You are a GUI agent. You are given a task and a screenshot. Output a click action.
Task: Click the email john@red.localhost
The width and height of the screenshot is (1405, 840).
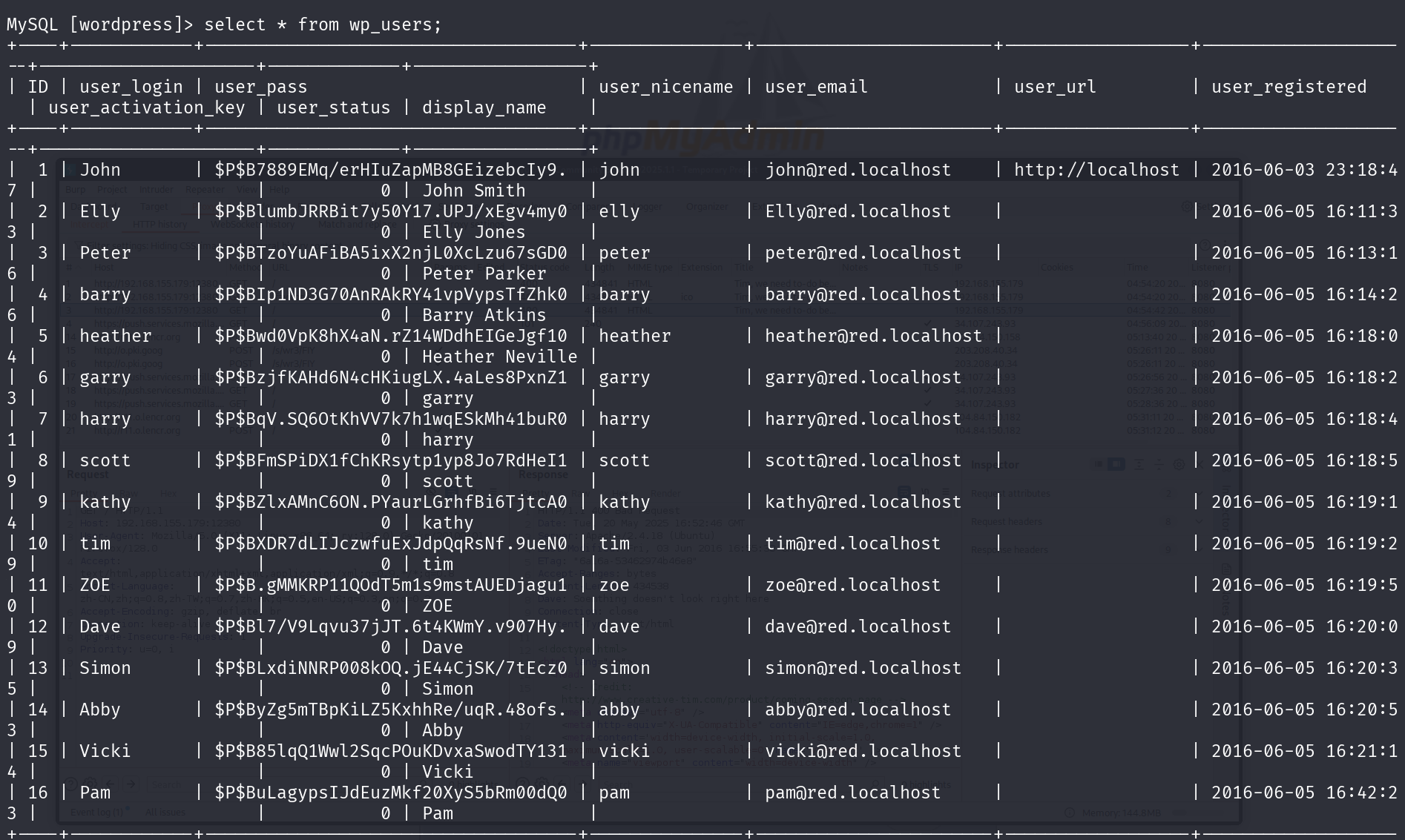click(x=858, y=170)
